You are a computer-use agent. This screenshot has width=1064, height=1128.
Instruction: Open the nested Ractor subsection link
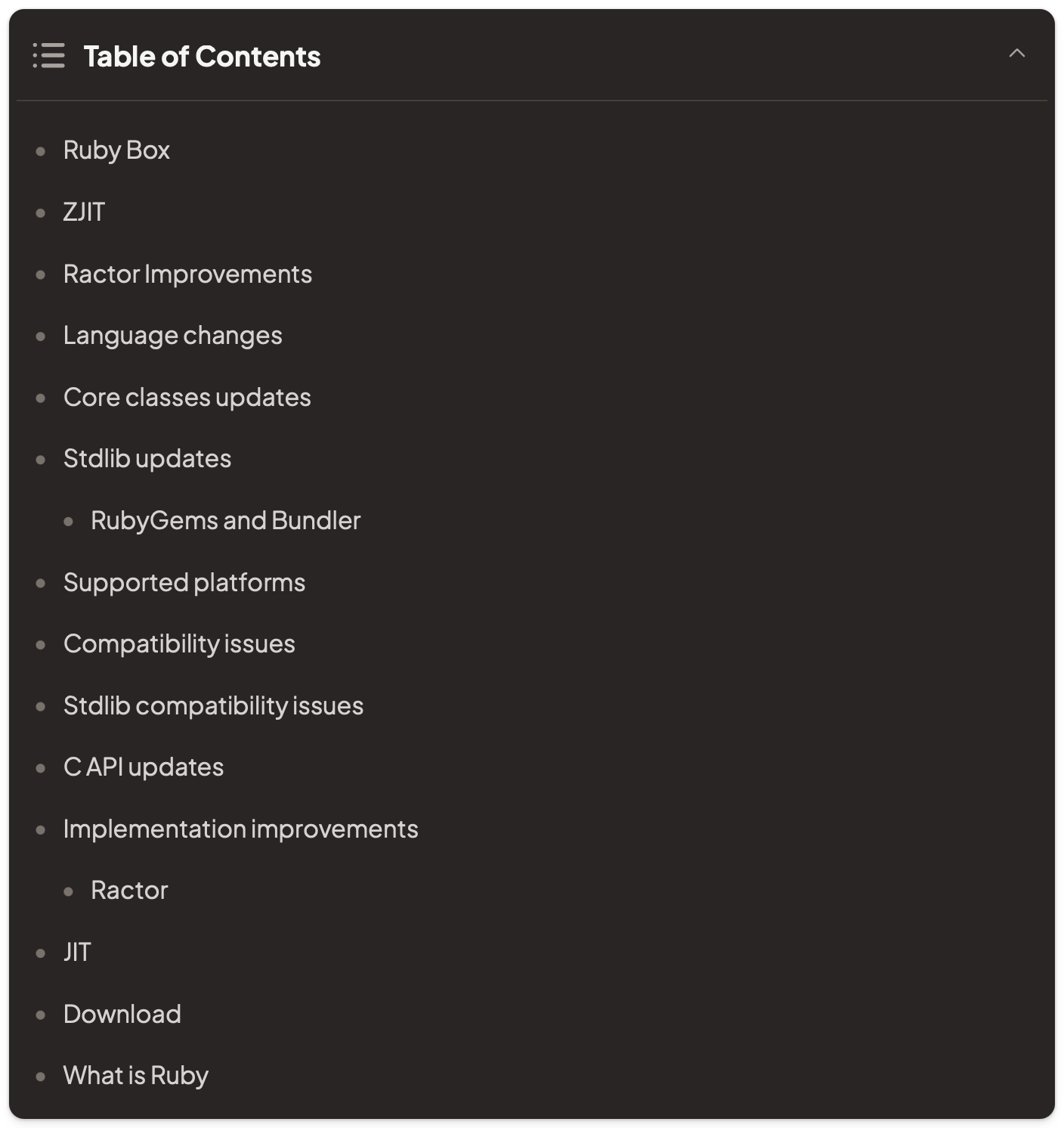pos(129,891)
